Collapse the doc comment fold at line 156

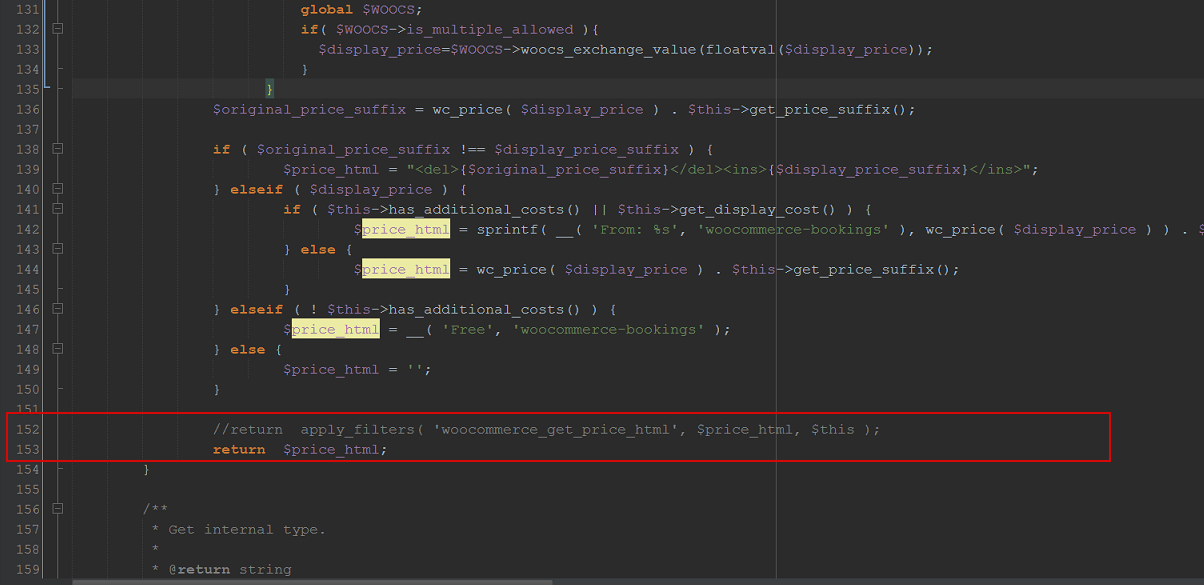point(57,509)
